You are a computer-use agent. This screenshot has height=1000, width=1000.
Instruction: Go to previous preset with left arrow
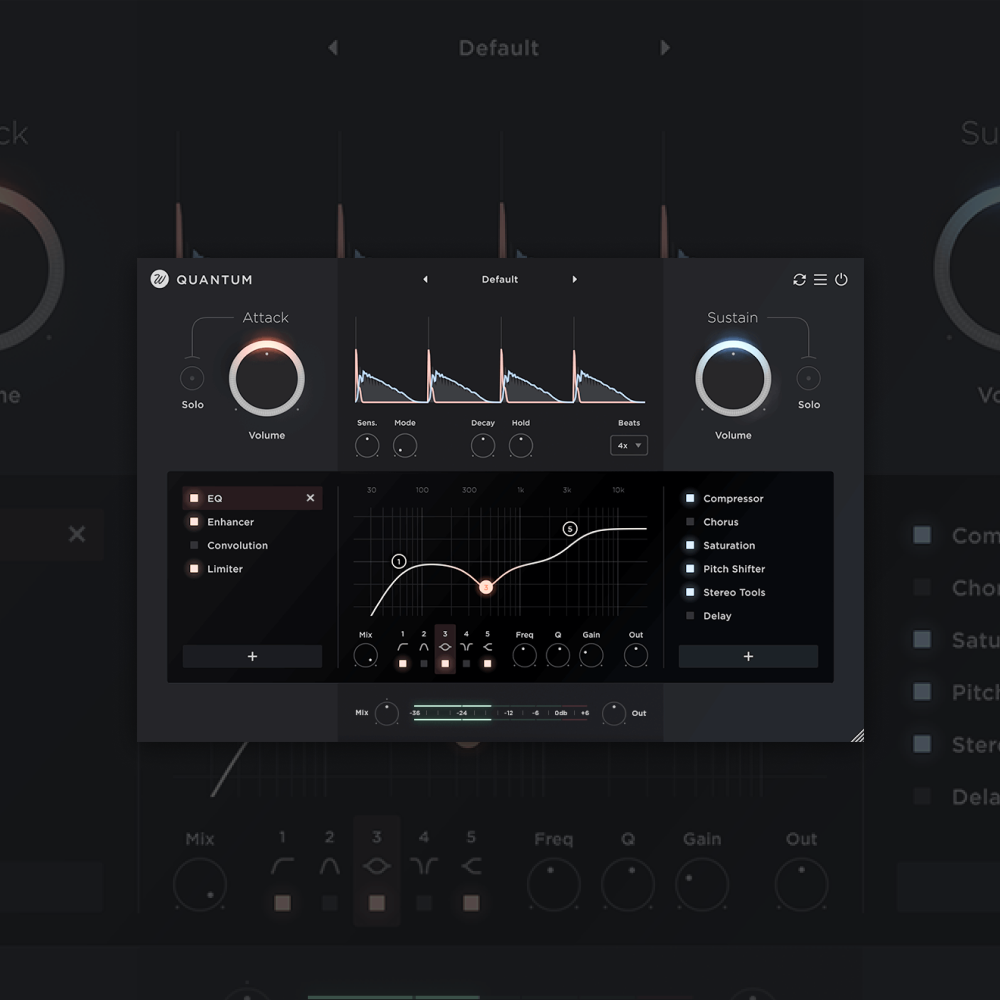pyautogui.click(x=426, y=280)
